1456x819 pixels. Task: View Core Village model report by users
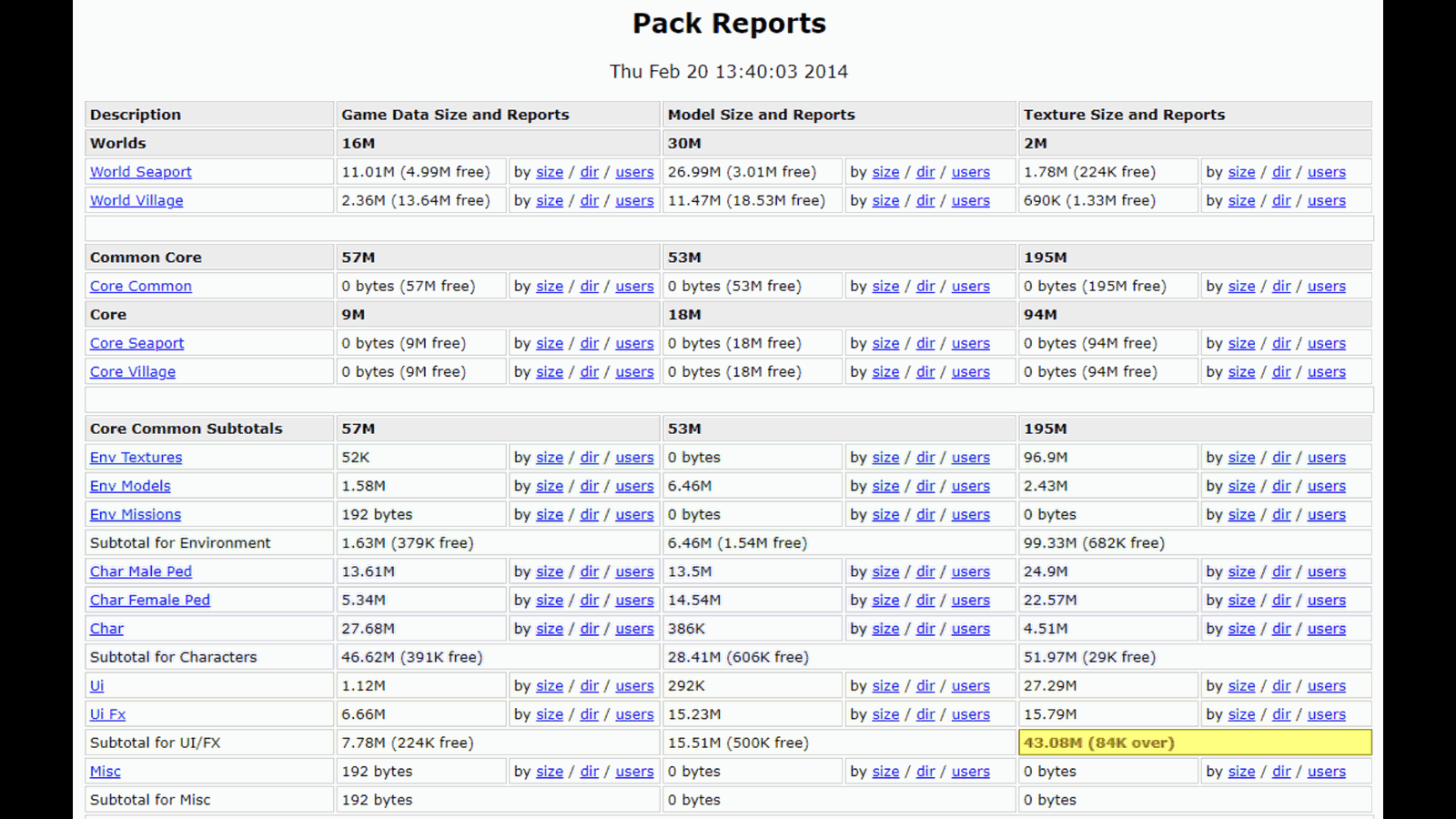pos(971,371)
